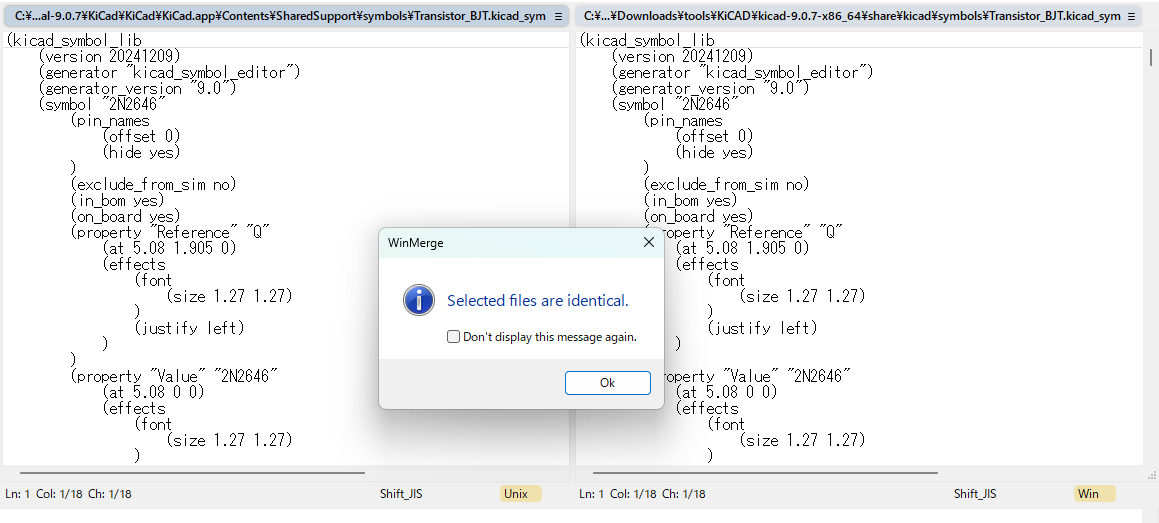Screen dimensions: 1159x523
Task: Click Shift_JIS encoding in right status bar
Action: 975,493
